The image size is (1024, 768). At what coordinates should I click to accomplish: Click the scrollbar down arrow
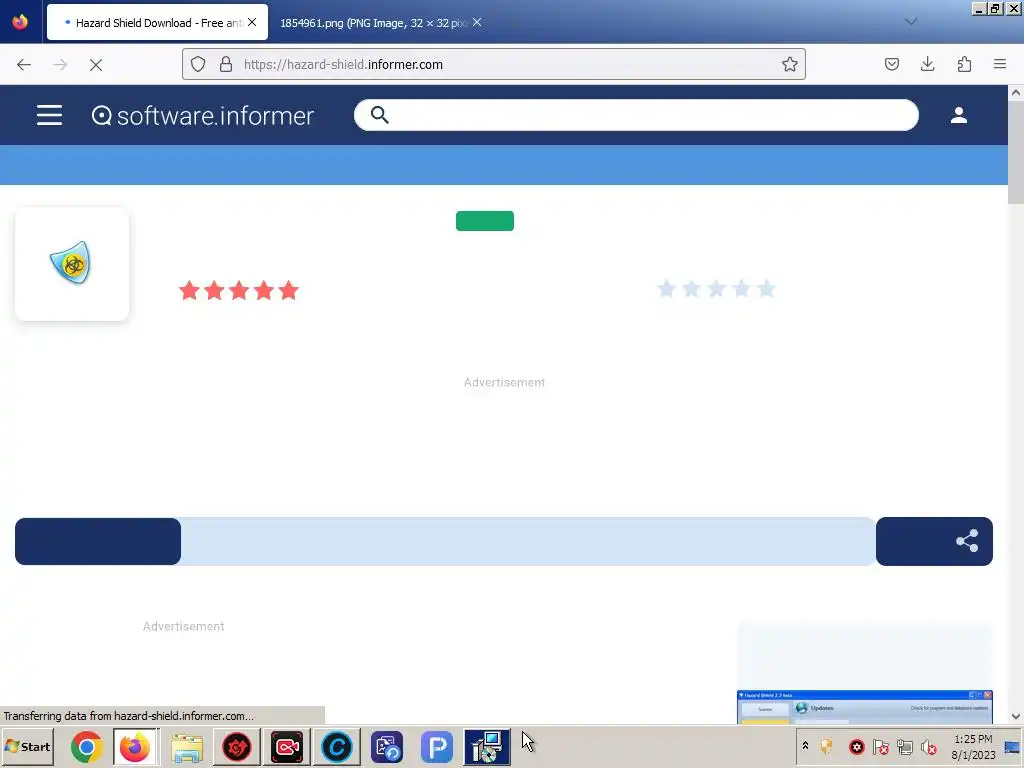(x=1016, y=716)
